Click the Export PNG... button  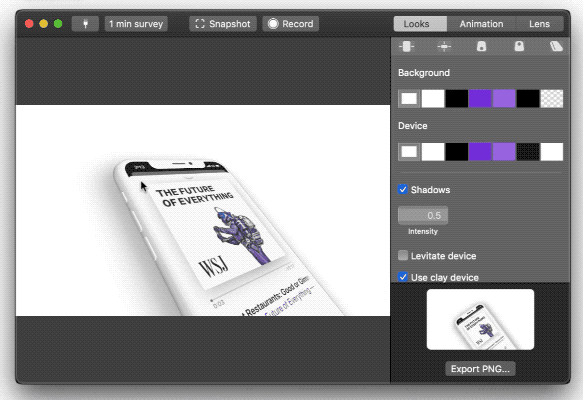point(480,369)
